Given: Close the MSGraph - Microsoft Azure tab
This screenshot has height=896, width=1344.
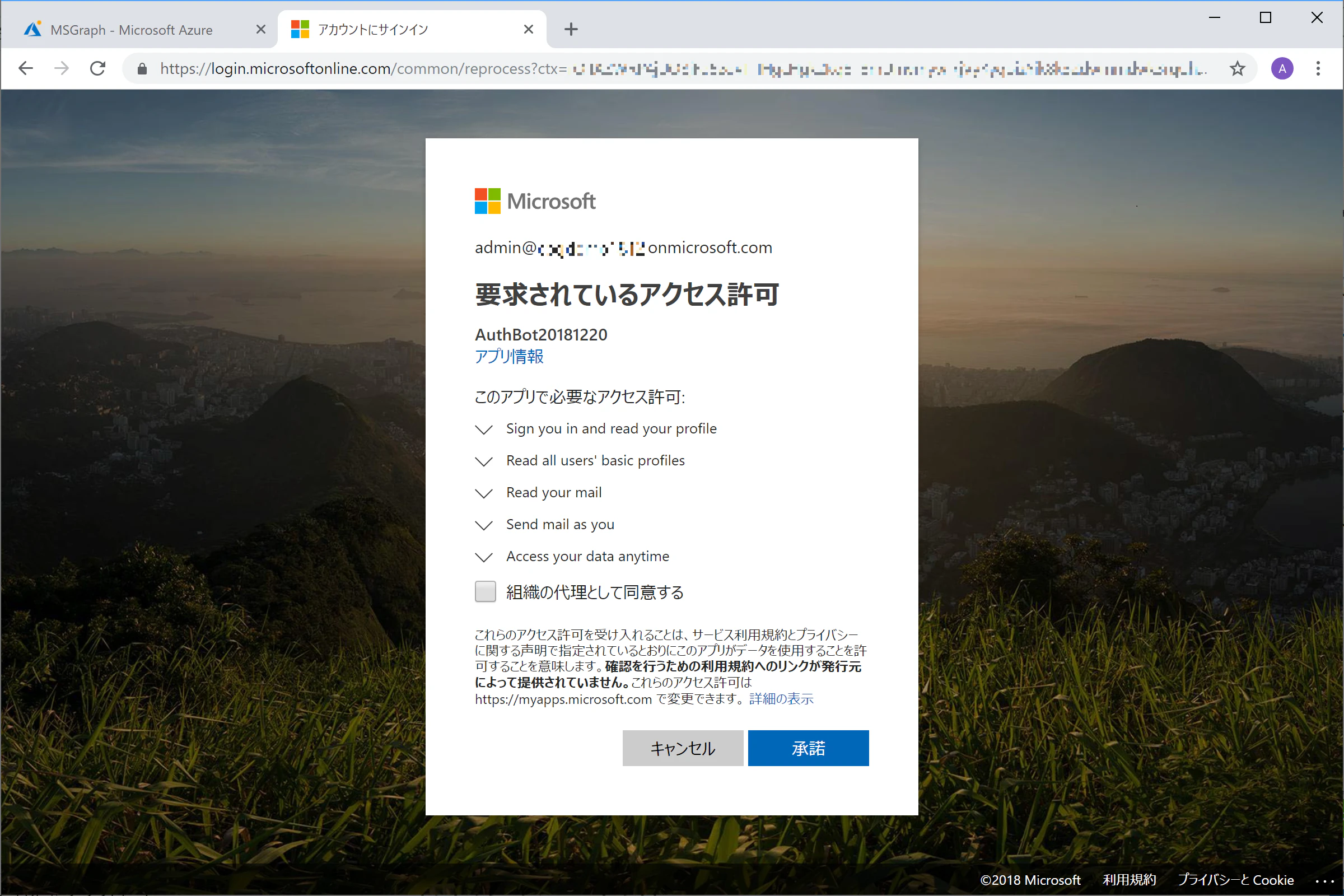Looking at the screenshot, I should click(261, 29).
